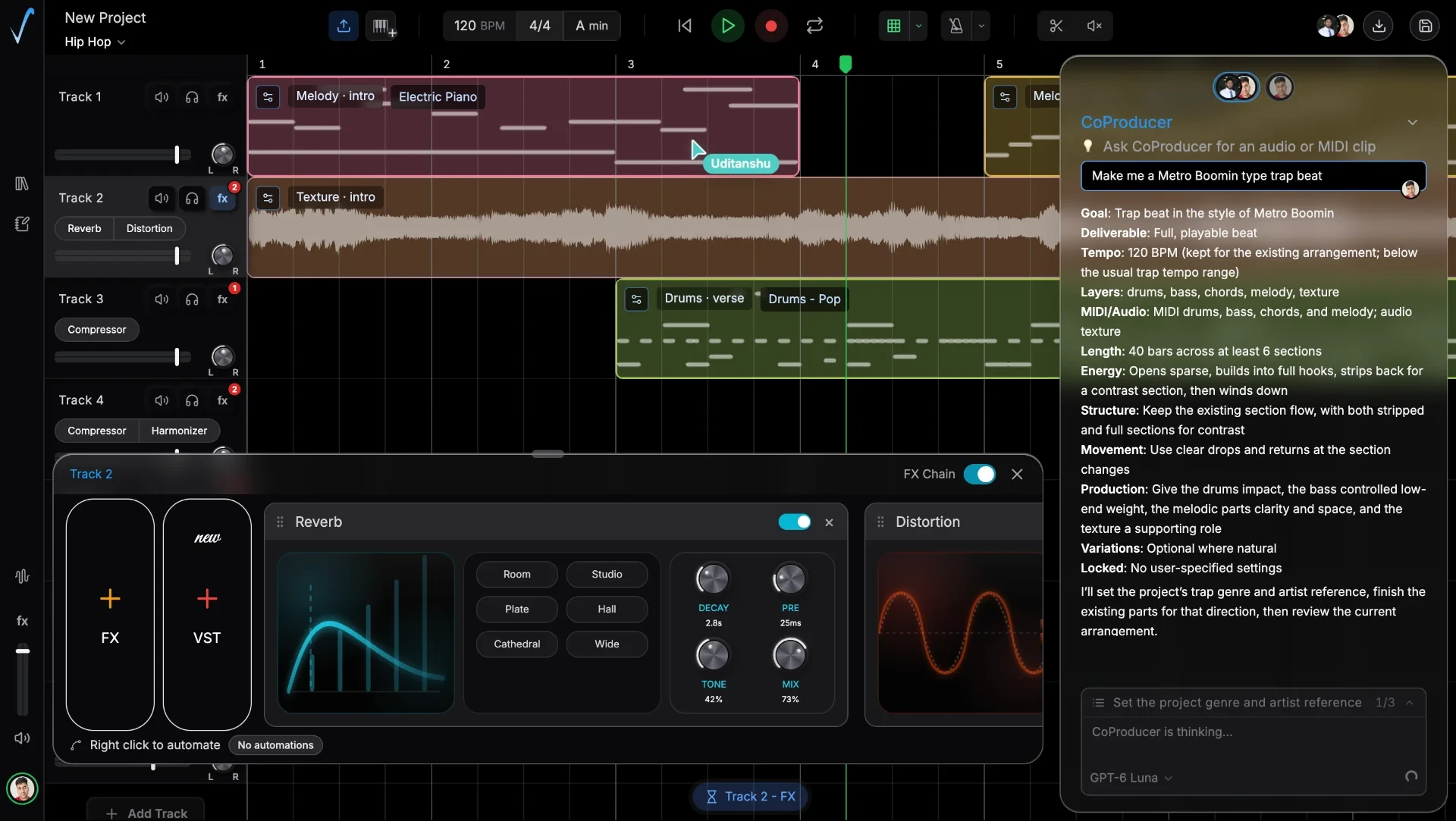Image resolution: width=1456 pixels, height=821 pixels.
Task: Remove the Reverb effect with its X
Action: coord(829,522)
